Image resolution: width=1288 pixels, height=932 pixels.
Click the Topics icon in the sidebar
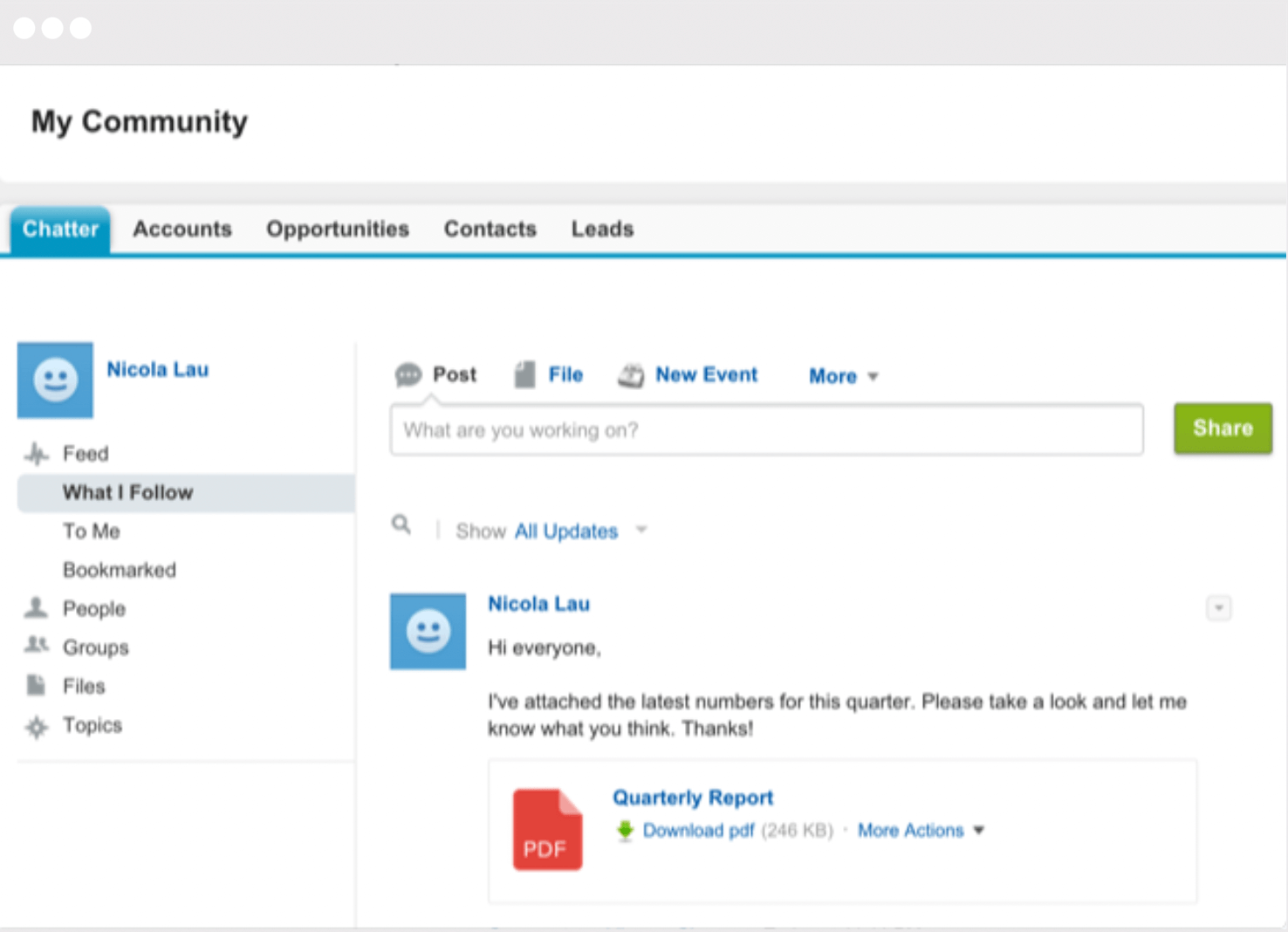tap(36, 726)
